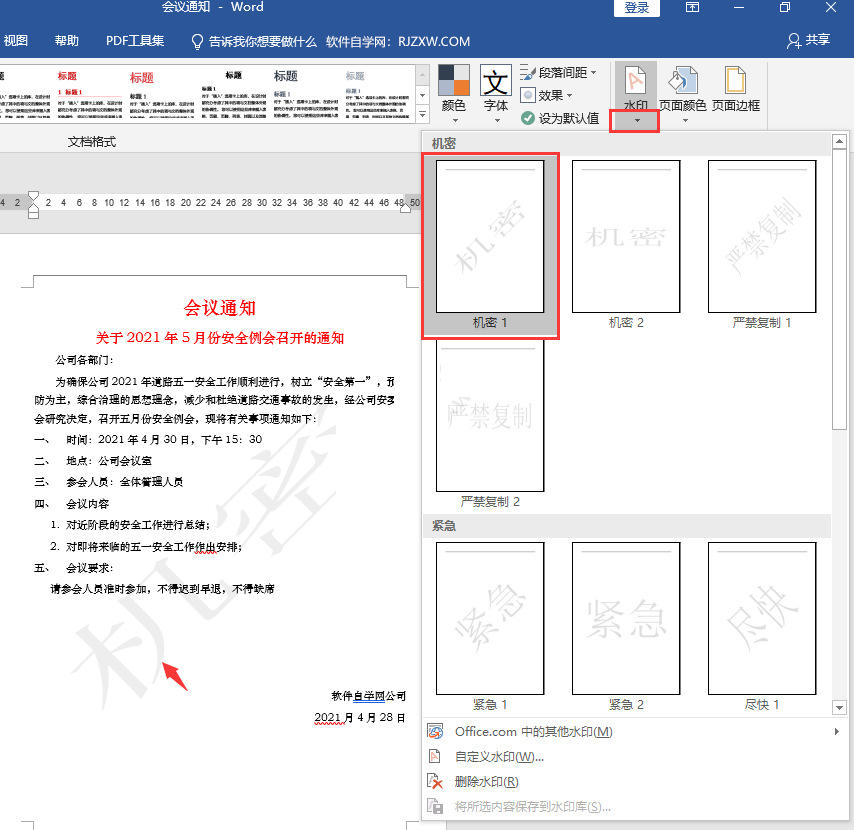The image size is (854, 830).
Task: Switch to the 视图 ribbon tab
Action: [14, 41]
